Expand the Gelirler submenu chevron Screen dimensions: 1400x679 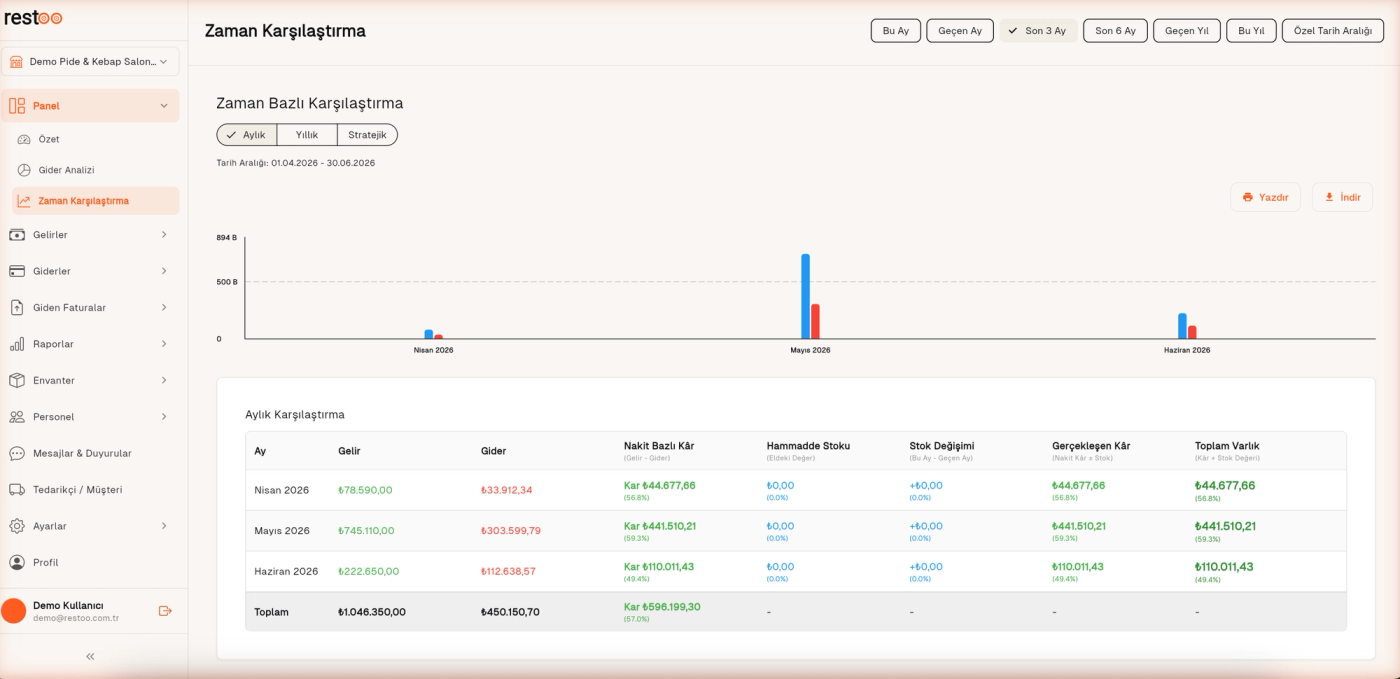point(164,235)
